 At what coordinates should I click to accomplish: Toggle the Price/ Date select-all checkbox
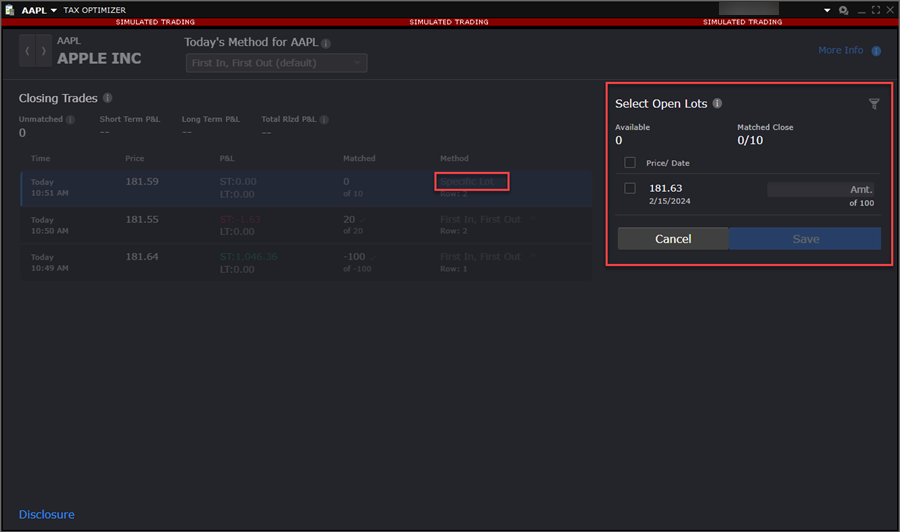[630, 163]
